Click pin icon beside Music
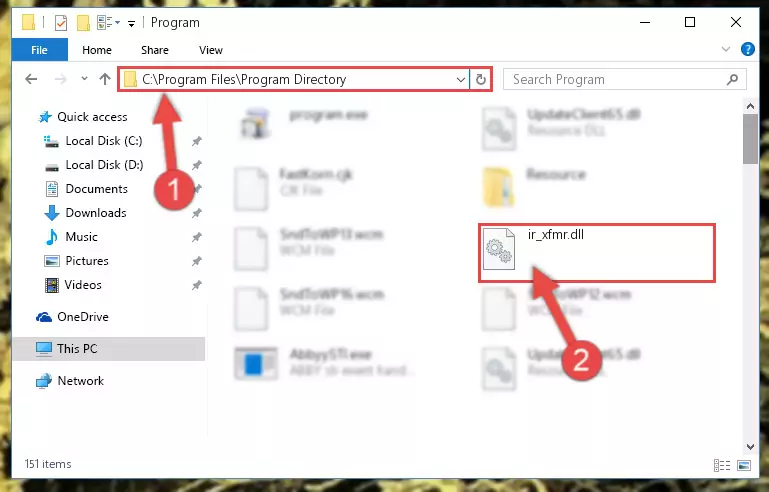The width and height of the screenshot is (769, 492). (197, 237)
